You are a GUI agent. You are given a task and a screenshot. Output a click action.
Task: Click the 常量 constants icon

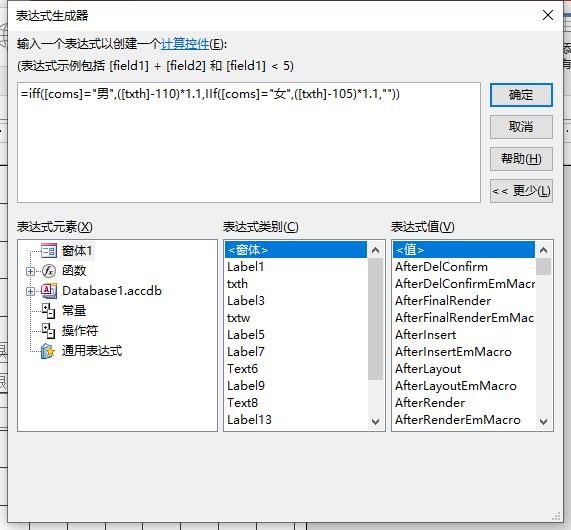(48, 310)
